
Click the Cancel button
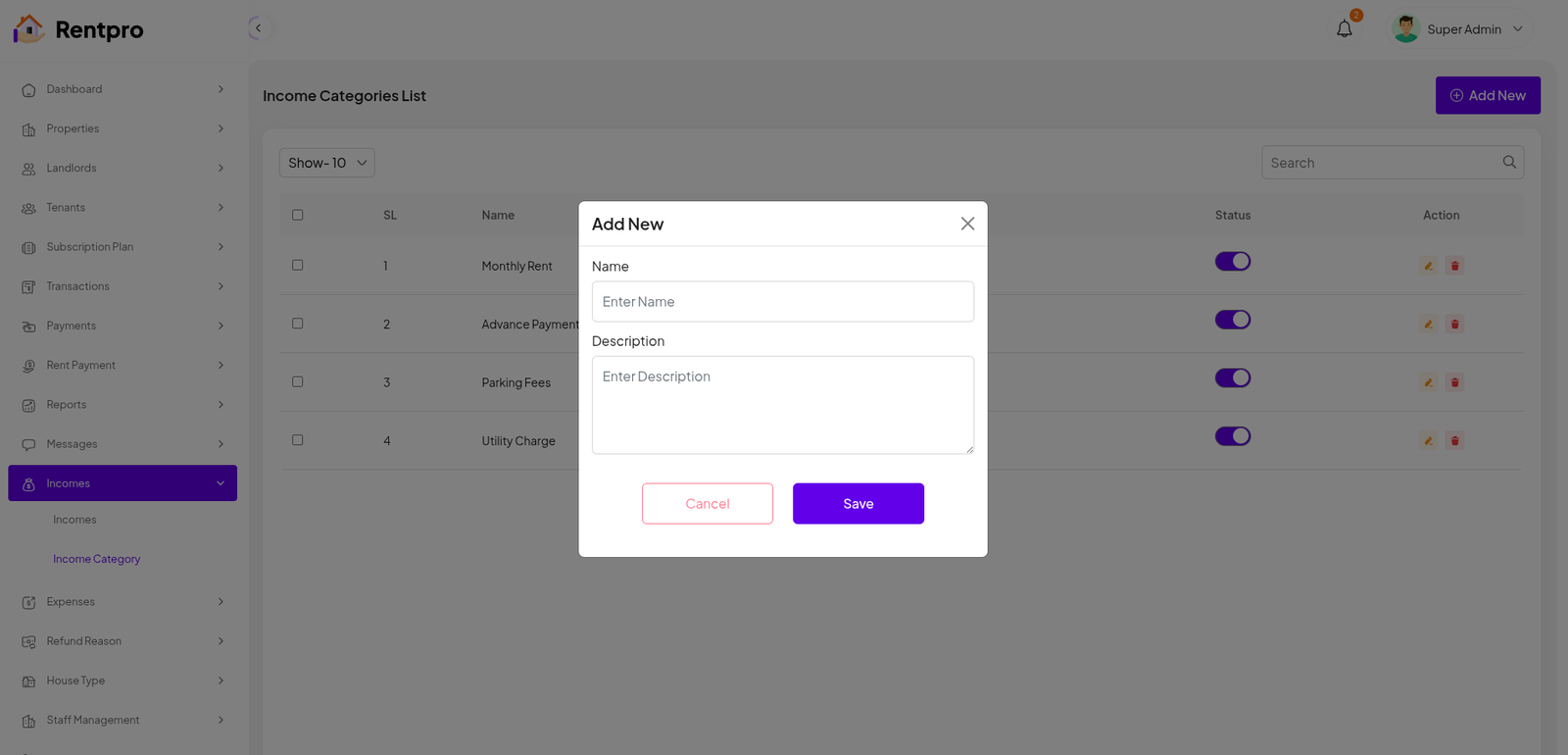[x=707, y=504]
